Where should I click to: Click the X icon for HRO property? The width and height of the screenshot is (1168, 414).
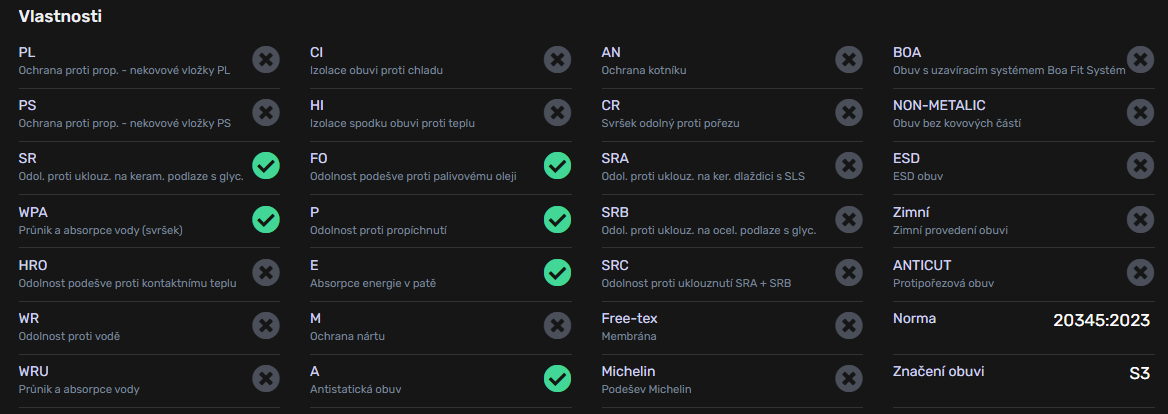tap(266, 273)
